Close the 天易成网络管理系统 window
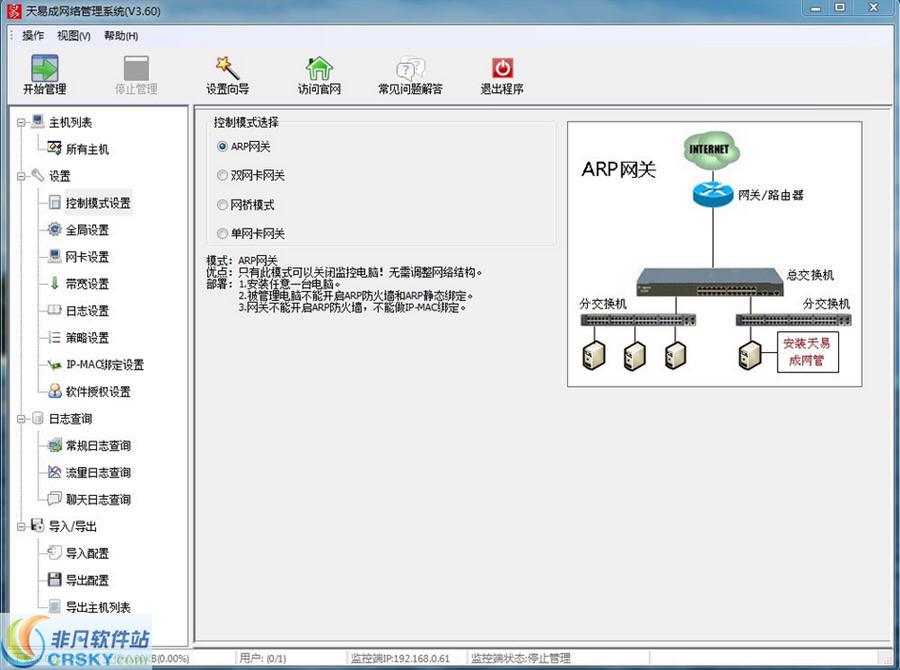 [874, 8]
